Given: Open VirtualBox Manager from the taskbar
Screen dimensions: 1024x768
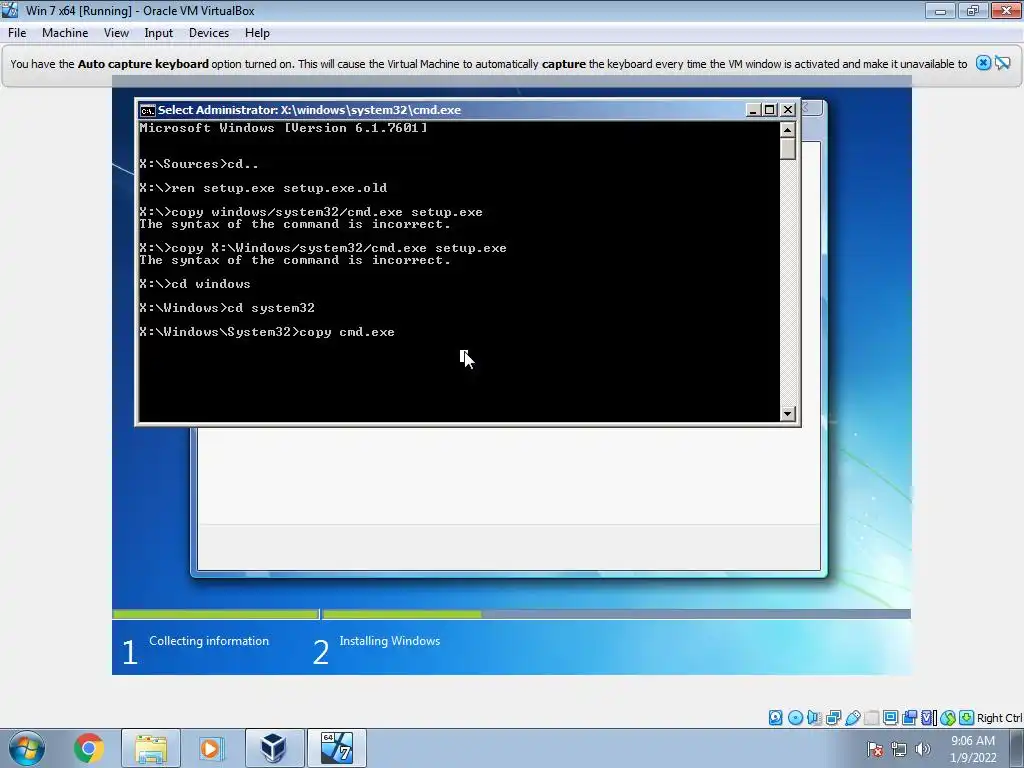Looking at the screenshot, I should pyautogui.click(x=274, y=748).
